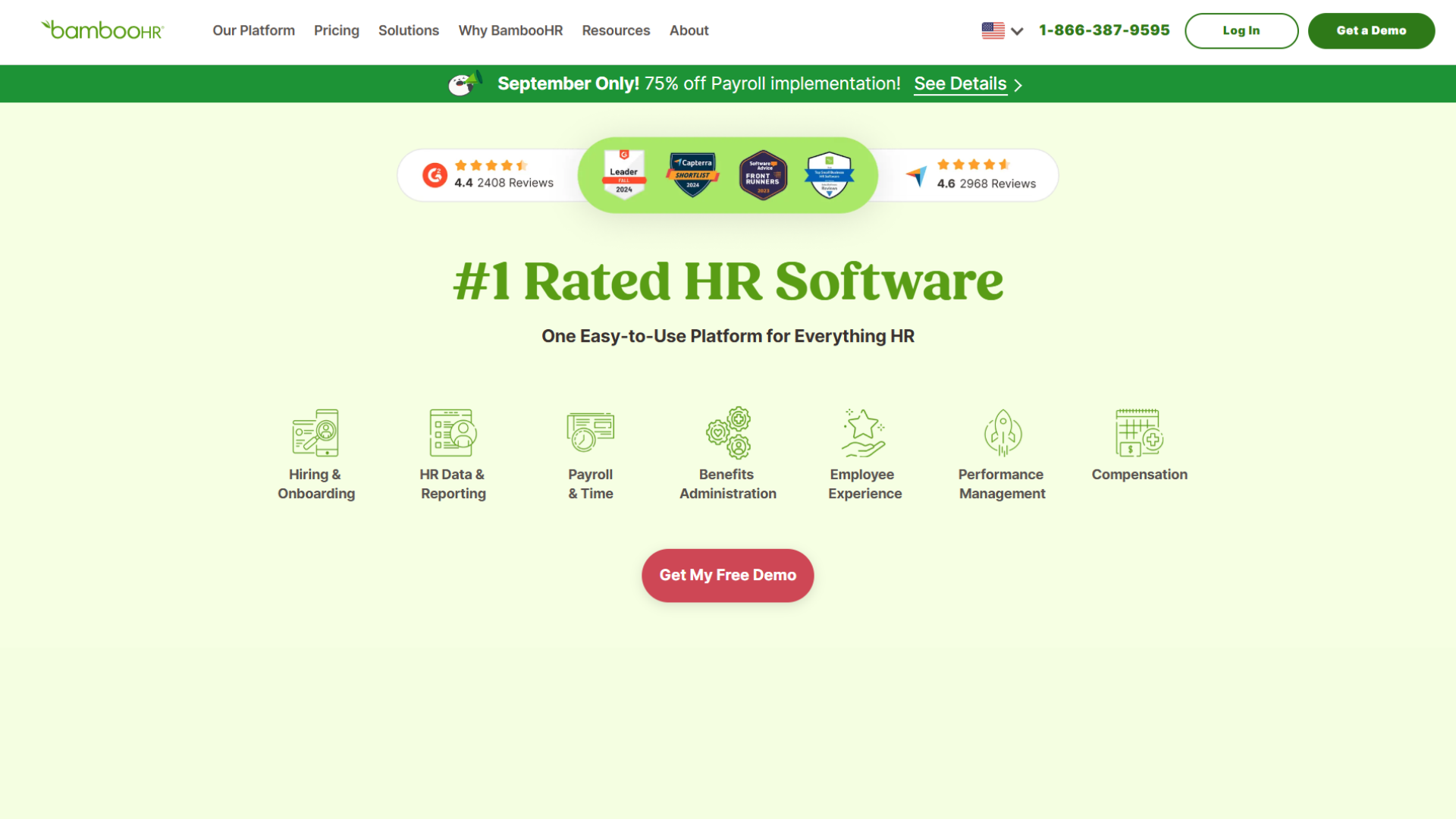The width and height of the screenshot is (1456, 819).
Task: Click the Log In button
Action: [x=1241, y=30]
